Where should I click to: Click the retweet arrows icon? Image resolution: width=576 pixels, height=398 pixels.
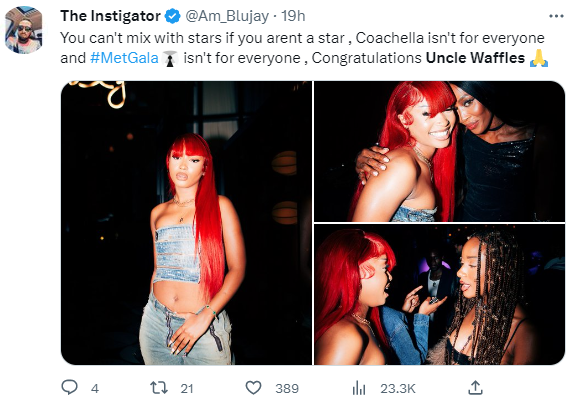(x=159, y=387)
